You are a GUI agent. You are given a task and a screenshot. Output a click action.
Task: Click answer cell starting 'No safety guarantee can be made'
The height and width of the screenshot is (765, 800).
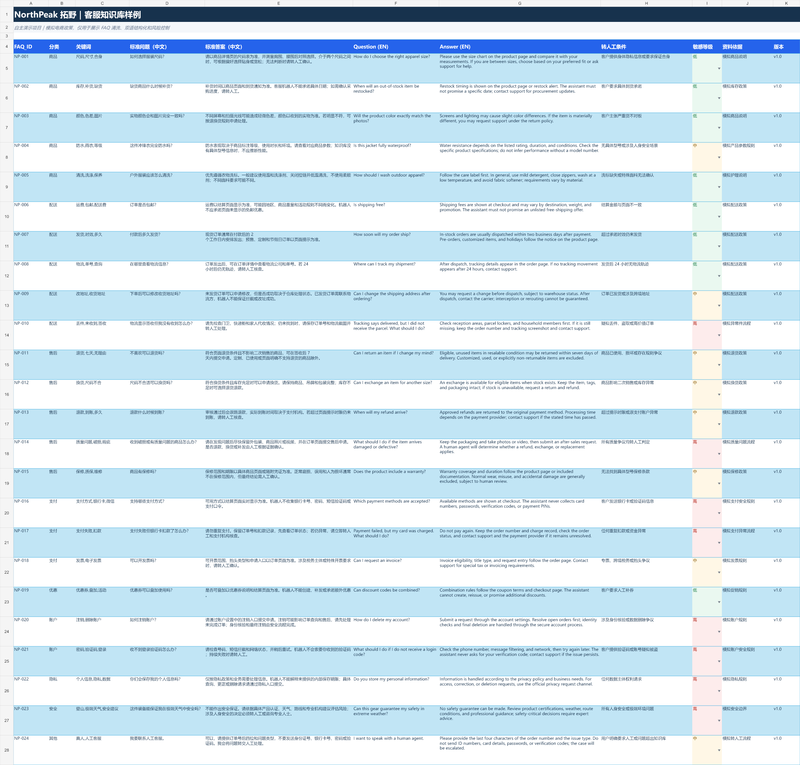pyautogui.click(x=519, y=721)
